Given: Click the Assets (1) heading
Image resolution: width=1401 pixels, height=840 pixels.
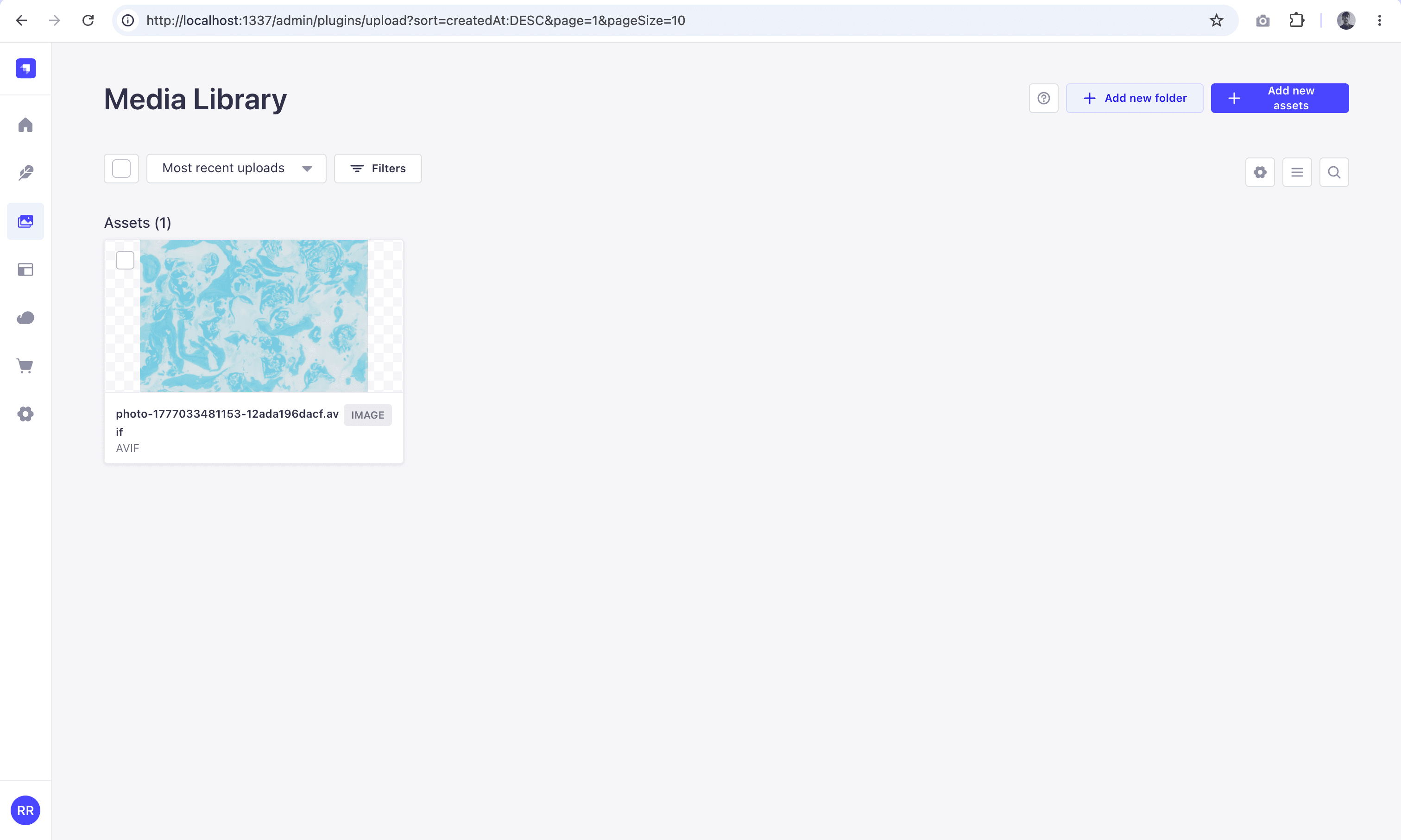Looking at the screenshot, I should point(138,223).
